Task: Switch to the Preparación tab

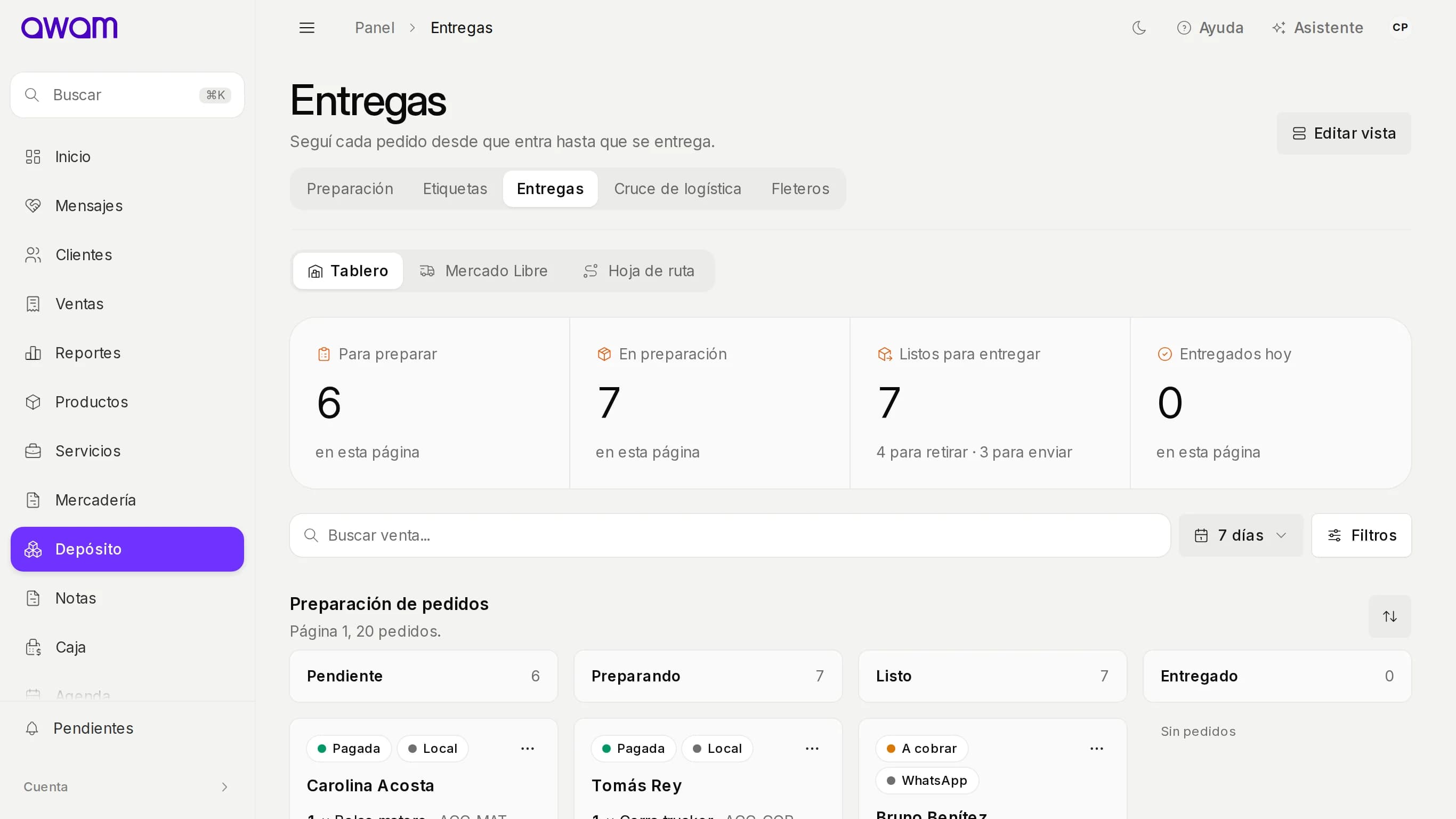Action: click(350, 188)
